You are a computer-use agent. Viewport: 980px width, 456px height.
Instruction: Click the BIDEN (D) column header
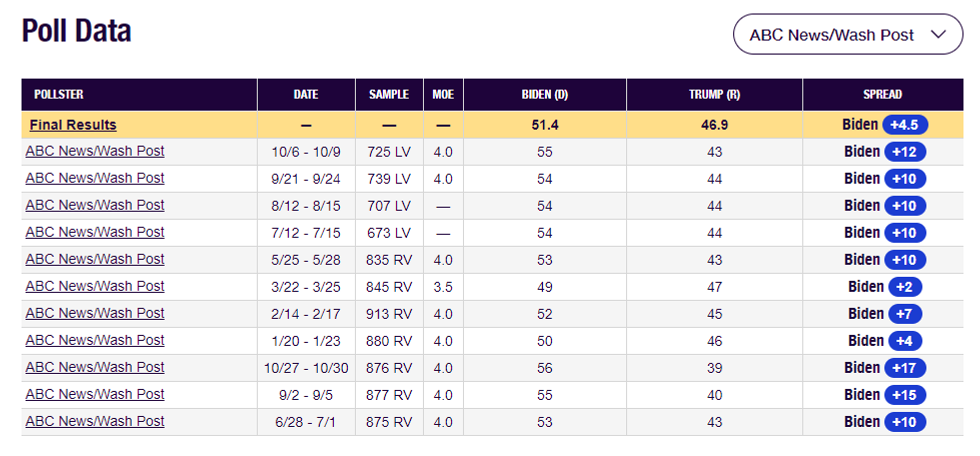click(x=545, y=95)
